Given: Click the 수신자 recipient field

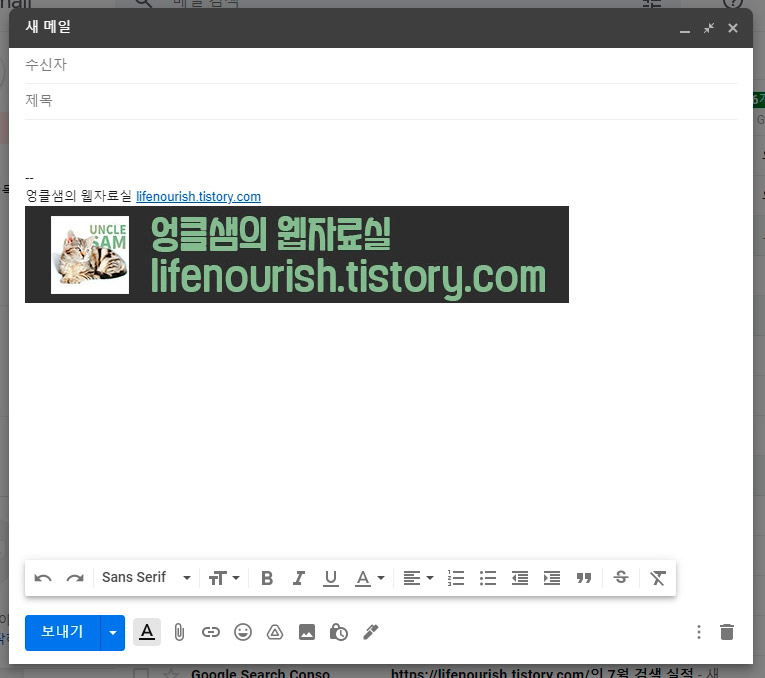Looking at the screenshot, I should (381, 65).
